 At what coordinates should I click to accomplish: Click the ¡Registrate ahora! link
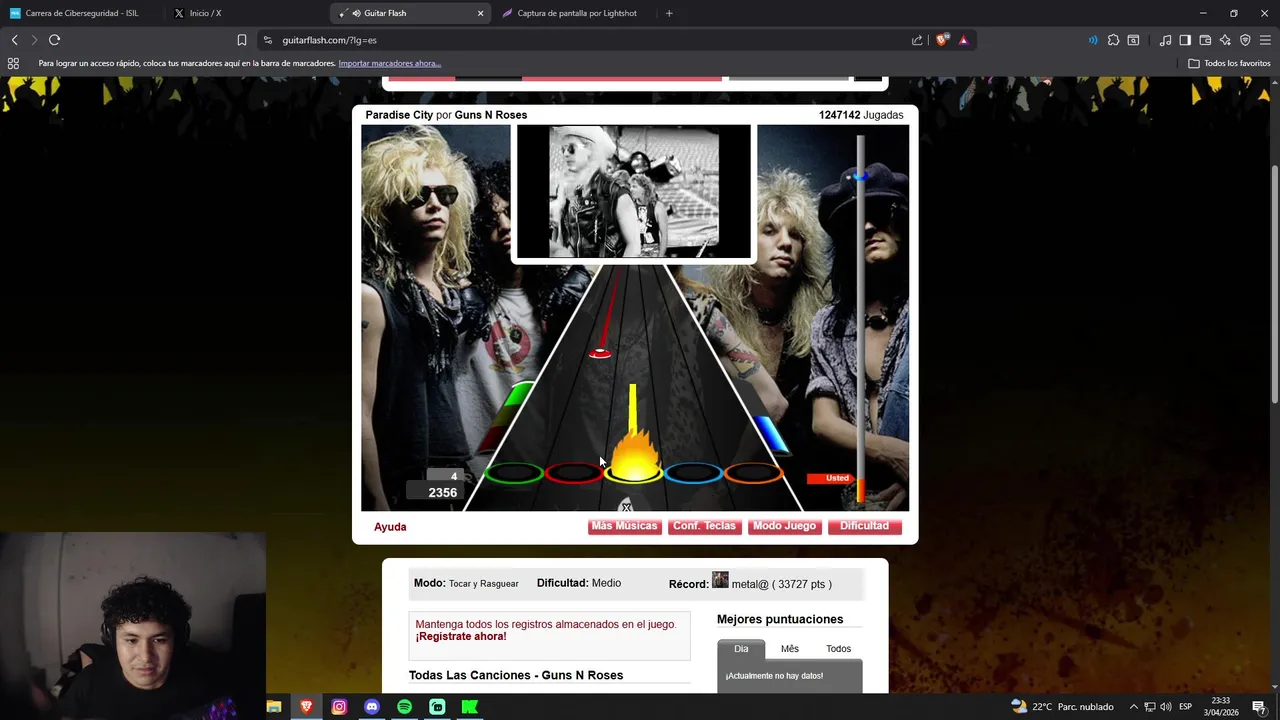461,636
